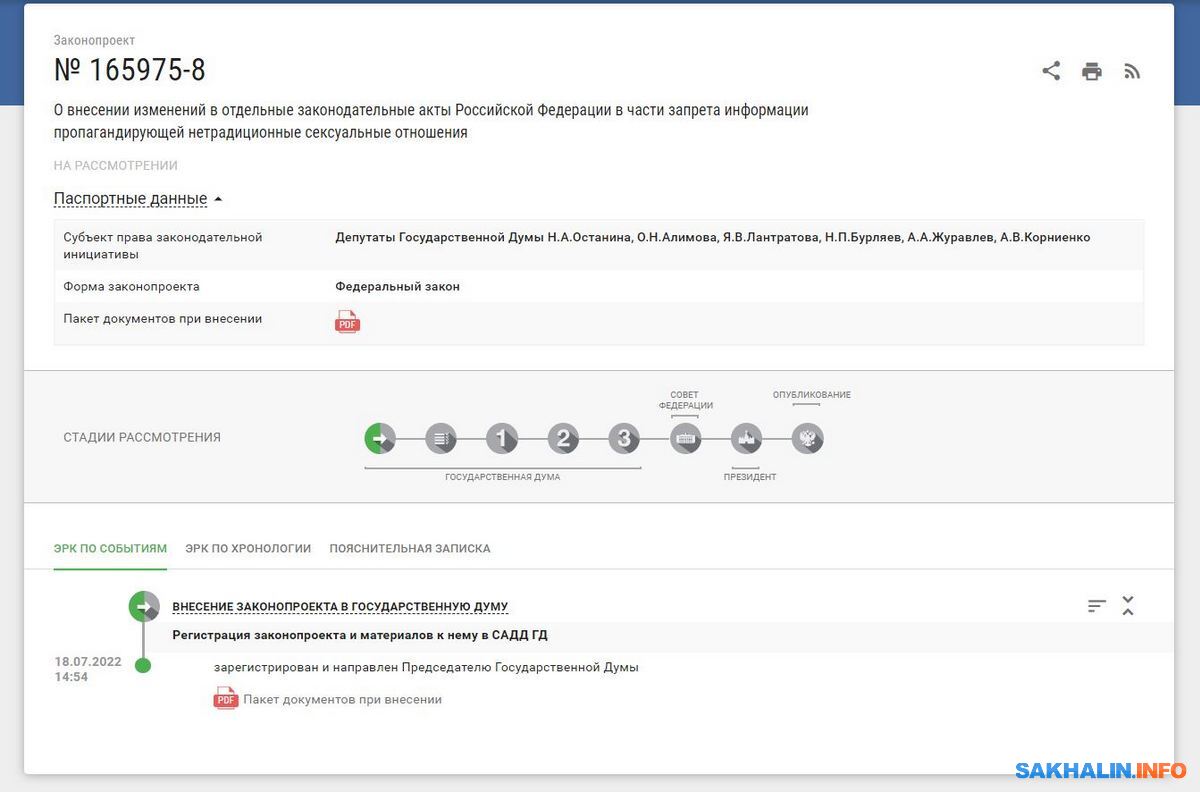Open the Пояснительная записка tab
1200x792 pixels.
click(410, 548)
